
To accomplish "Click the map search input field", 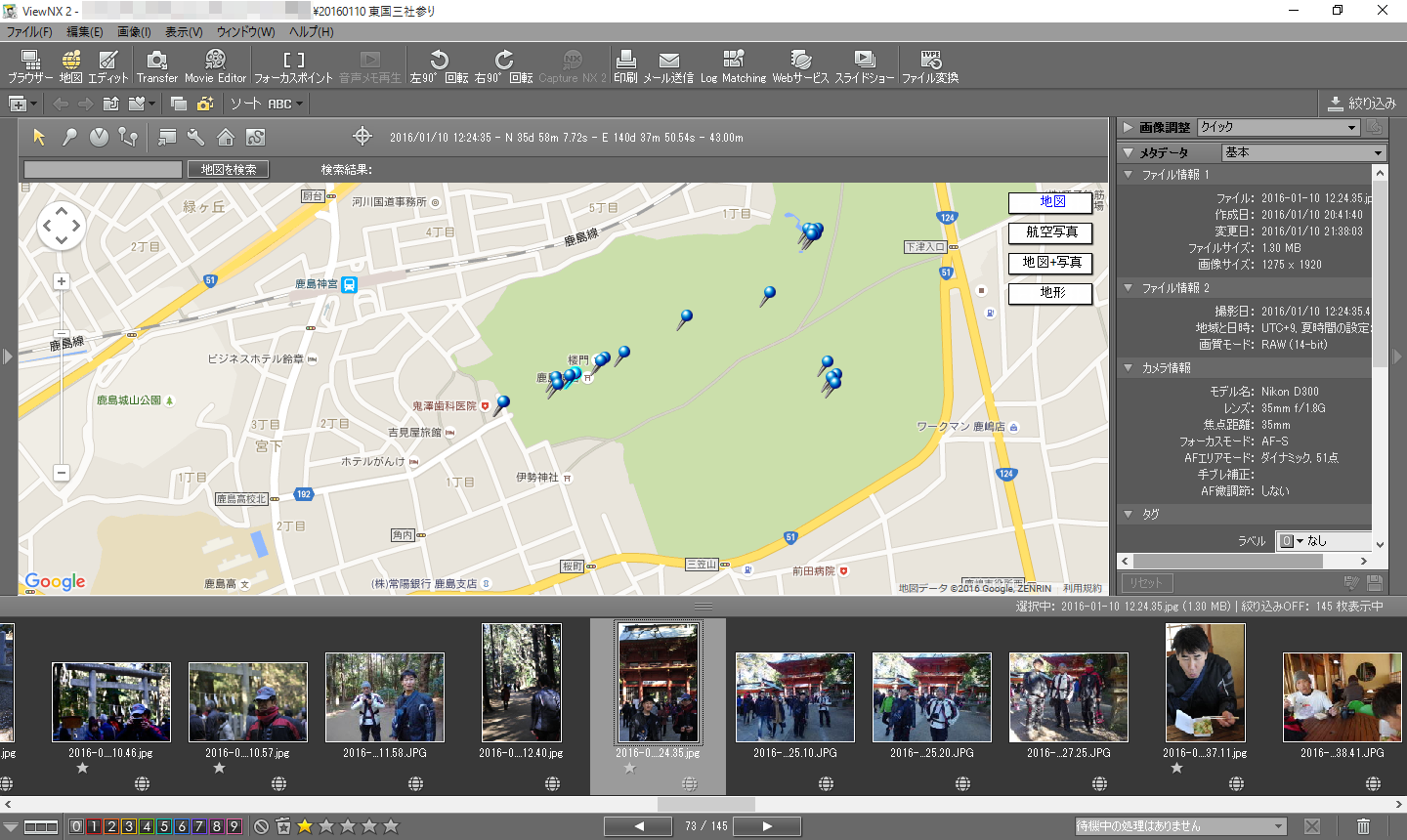I will coord(103,169).
